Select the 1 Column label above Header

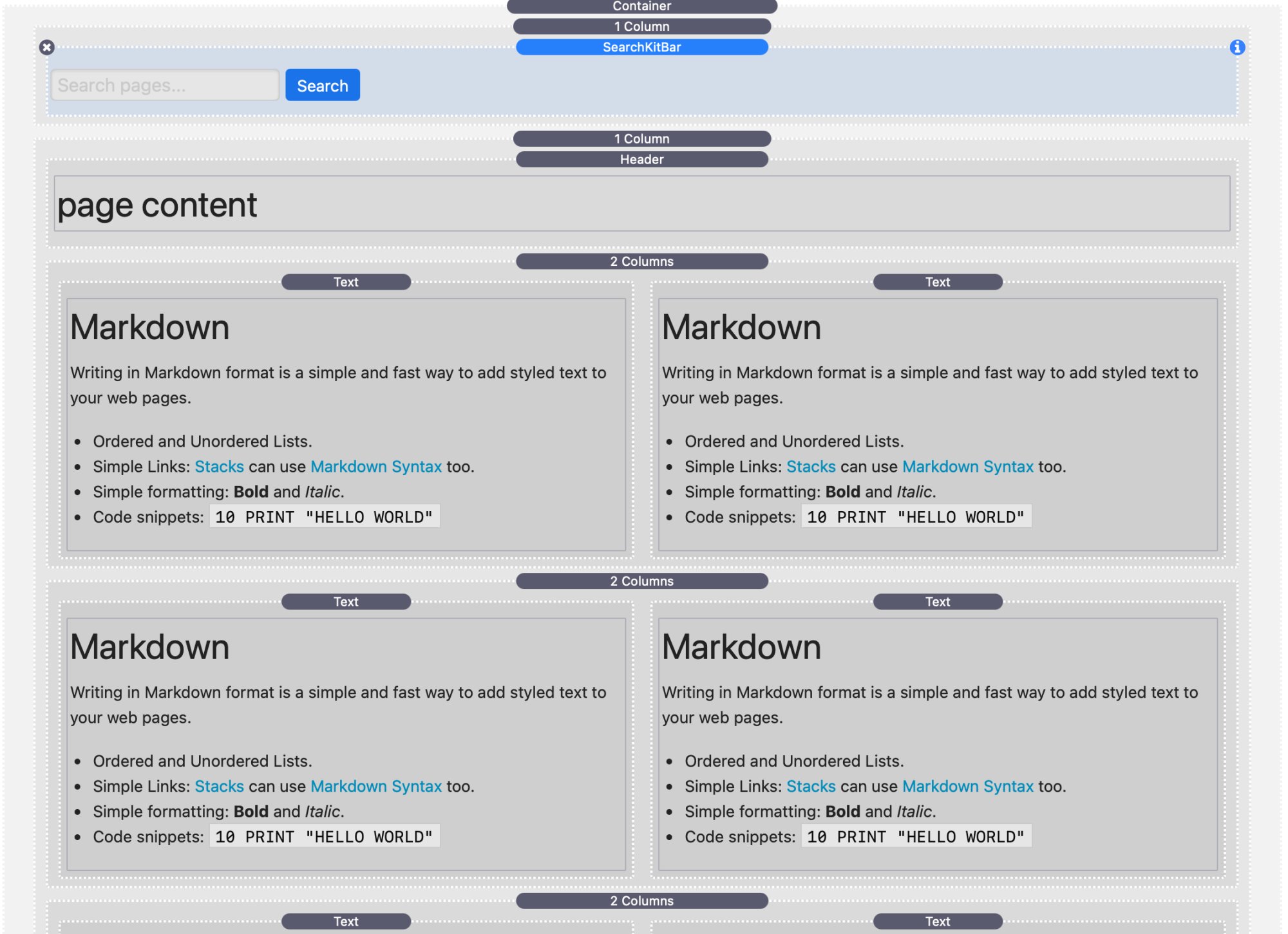pos(641,138)
